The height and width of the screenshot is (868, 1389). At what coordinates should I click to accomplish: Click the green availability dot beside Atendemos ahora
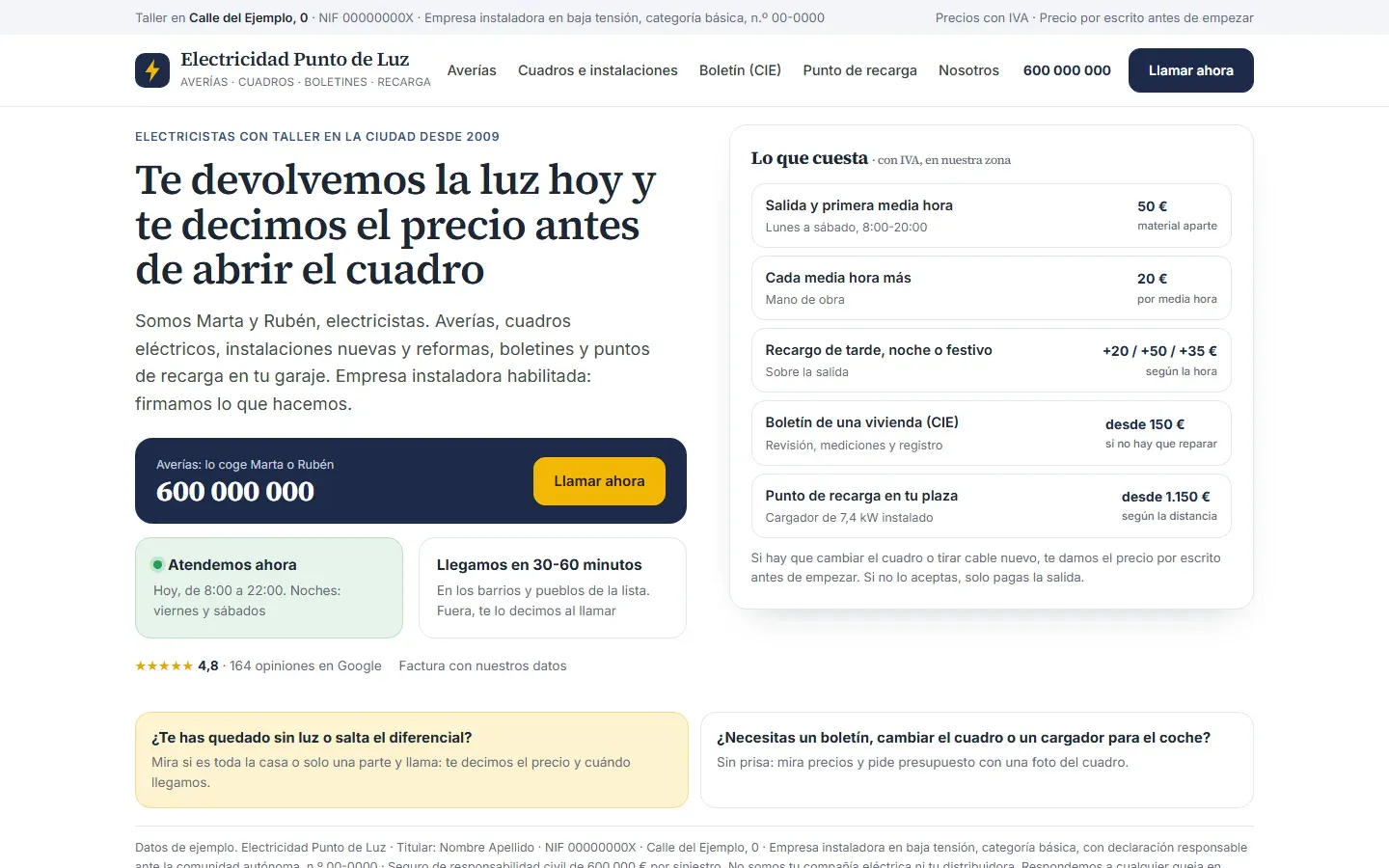[x=157, y=565]
